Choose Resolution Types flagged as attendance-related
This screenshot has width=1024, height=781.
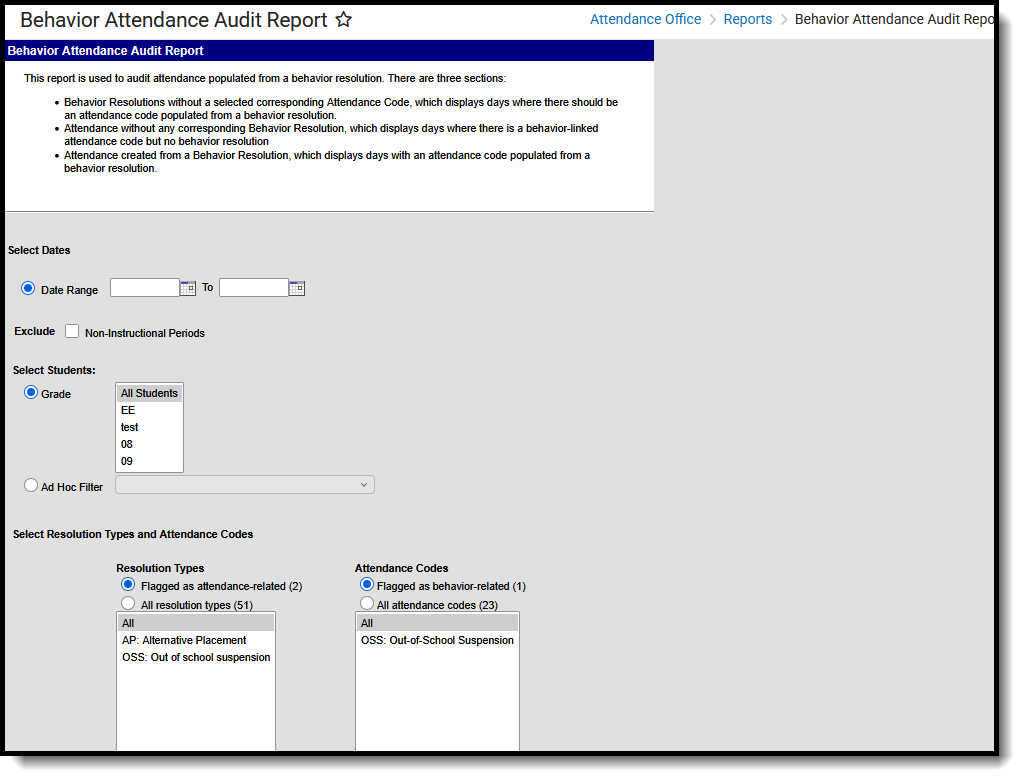(128, 584)
